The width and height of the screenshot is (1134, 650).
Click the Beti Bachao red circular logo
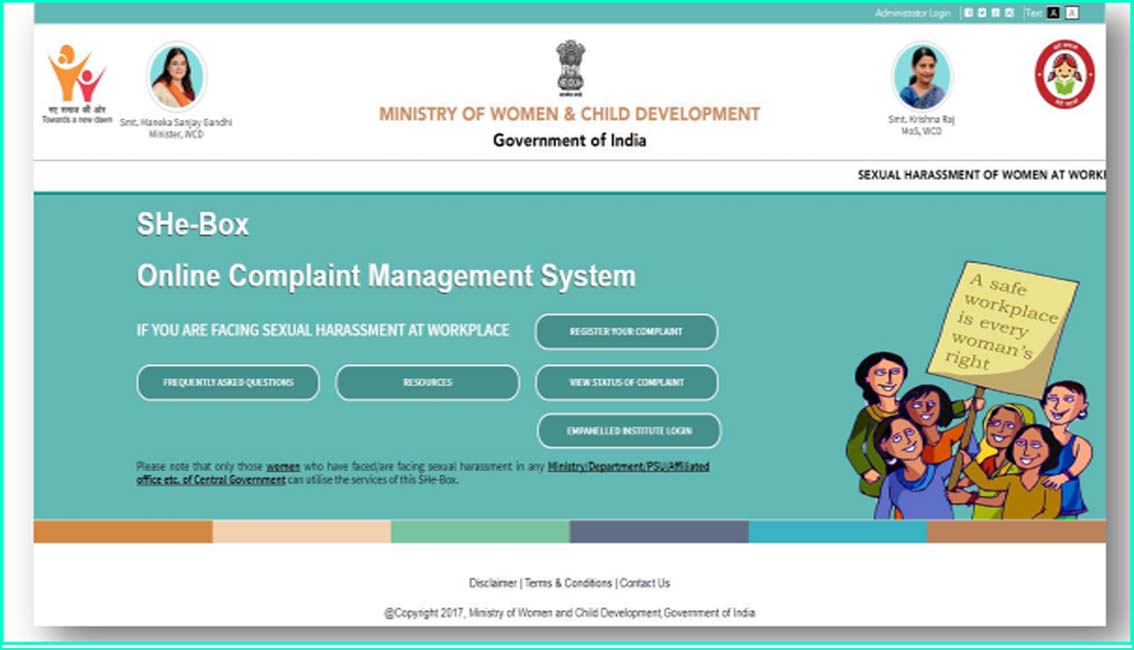(x=1064, y=75)
